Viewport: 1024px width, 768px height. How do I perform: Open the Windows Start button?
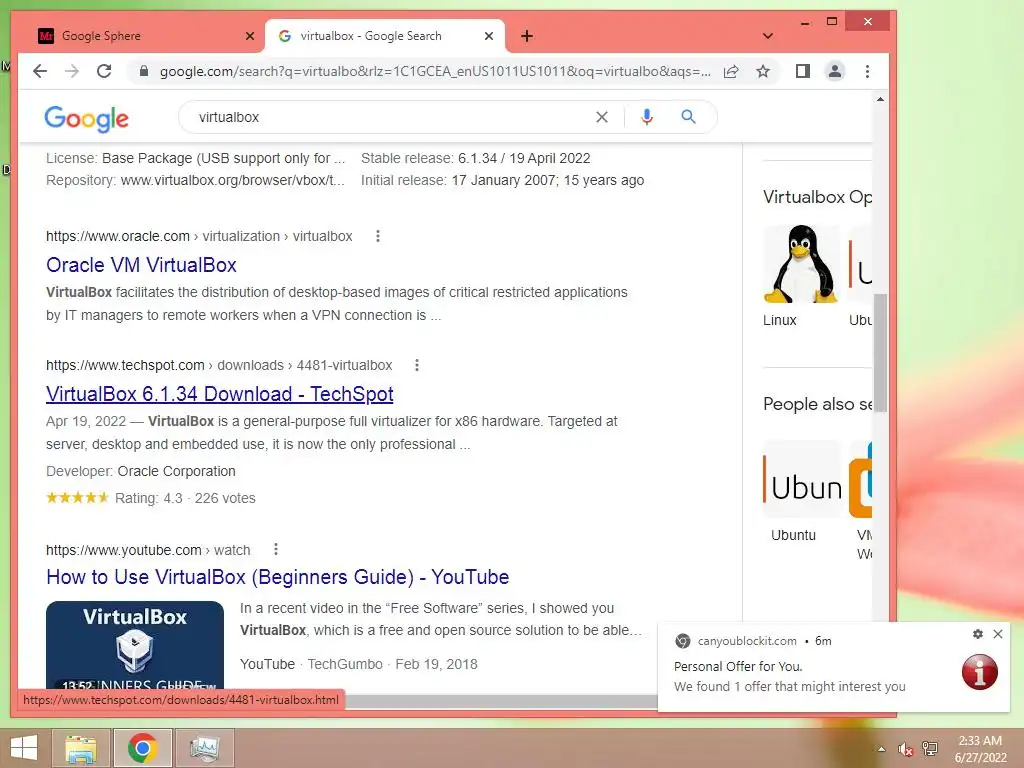(24, 748)
